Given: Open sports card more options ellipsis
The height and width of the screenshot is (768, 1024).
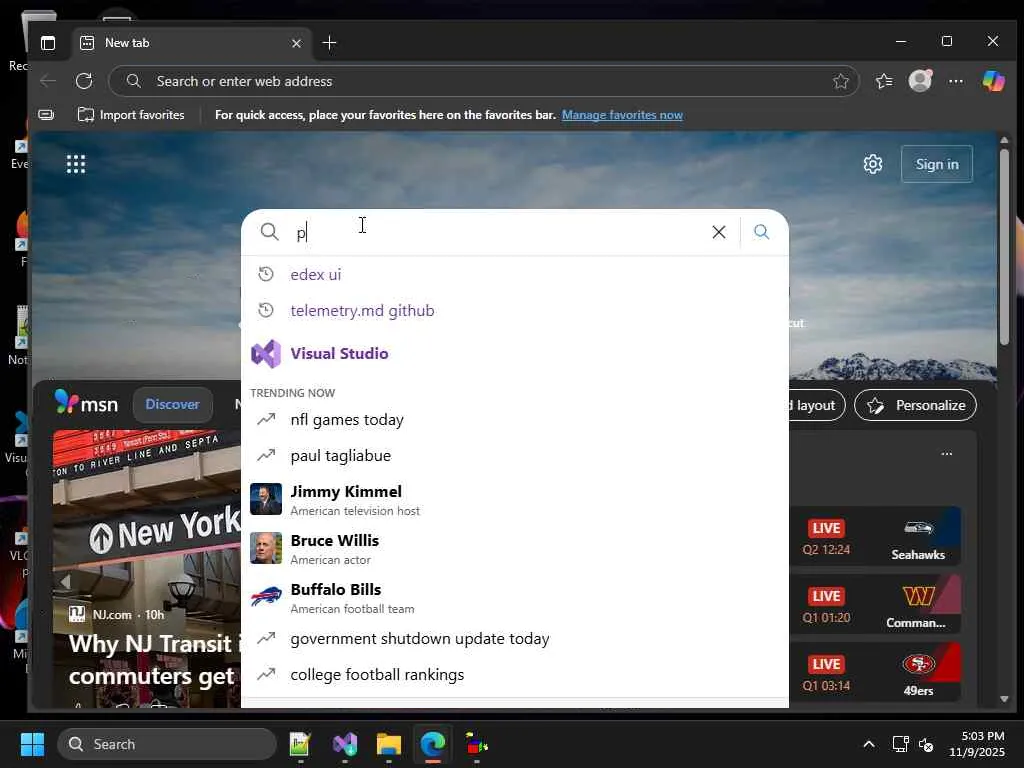Looking at the screenshot, I should click(x=947, y=454).
